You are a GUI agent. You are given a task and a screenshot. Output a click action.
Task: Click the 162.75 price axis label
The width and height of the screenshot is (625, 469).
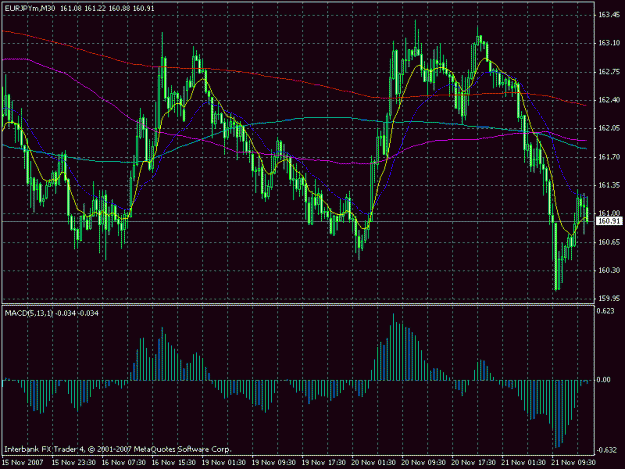click(607, 72)
